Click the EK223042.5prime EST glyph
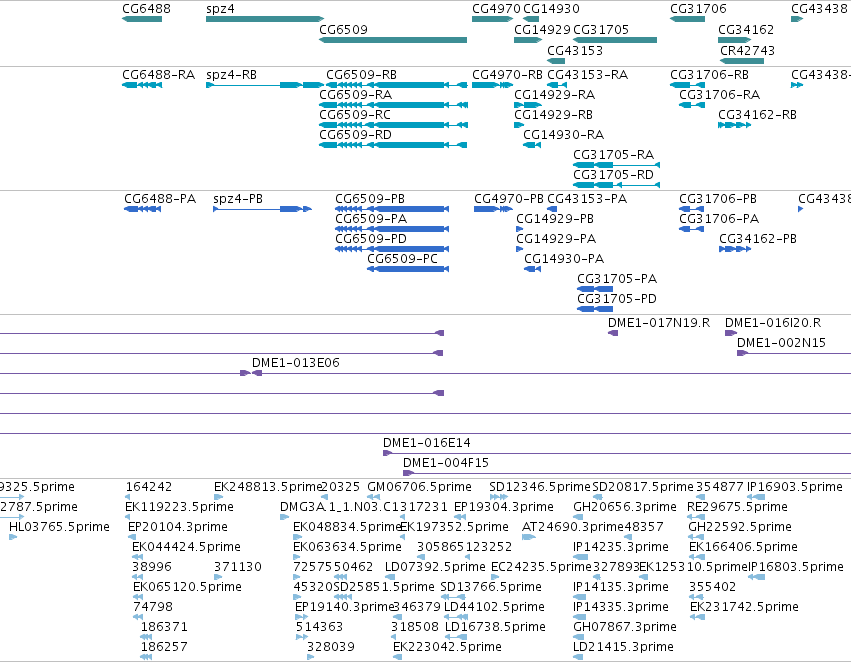 pyautogui.click(x=398, y=657)
